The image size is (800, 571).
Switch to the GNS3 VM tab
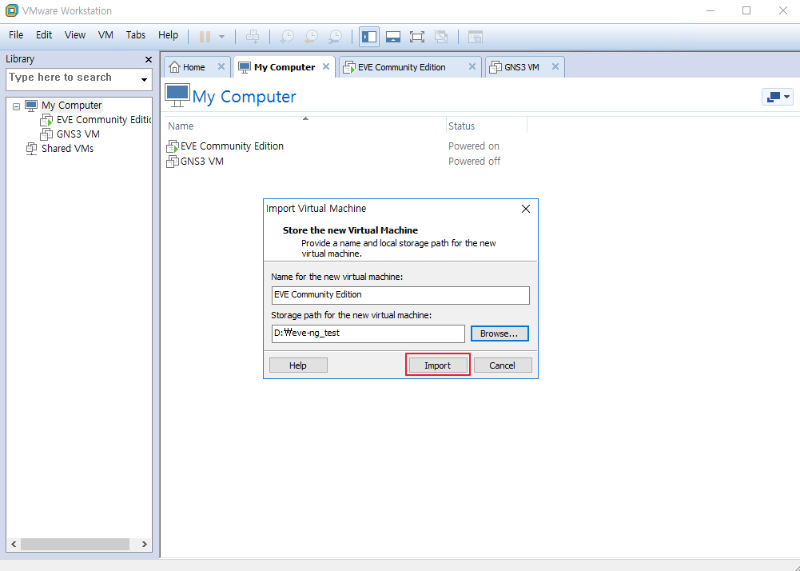click(521, 67)
